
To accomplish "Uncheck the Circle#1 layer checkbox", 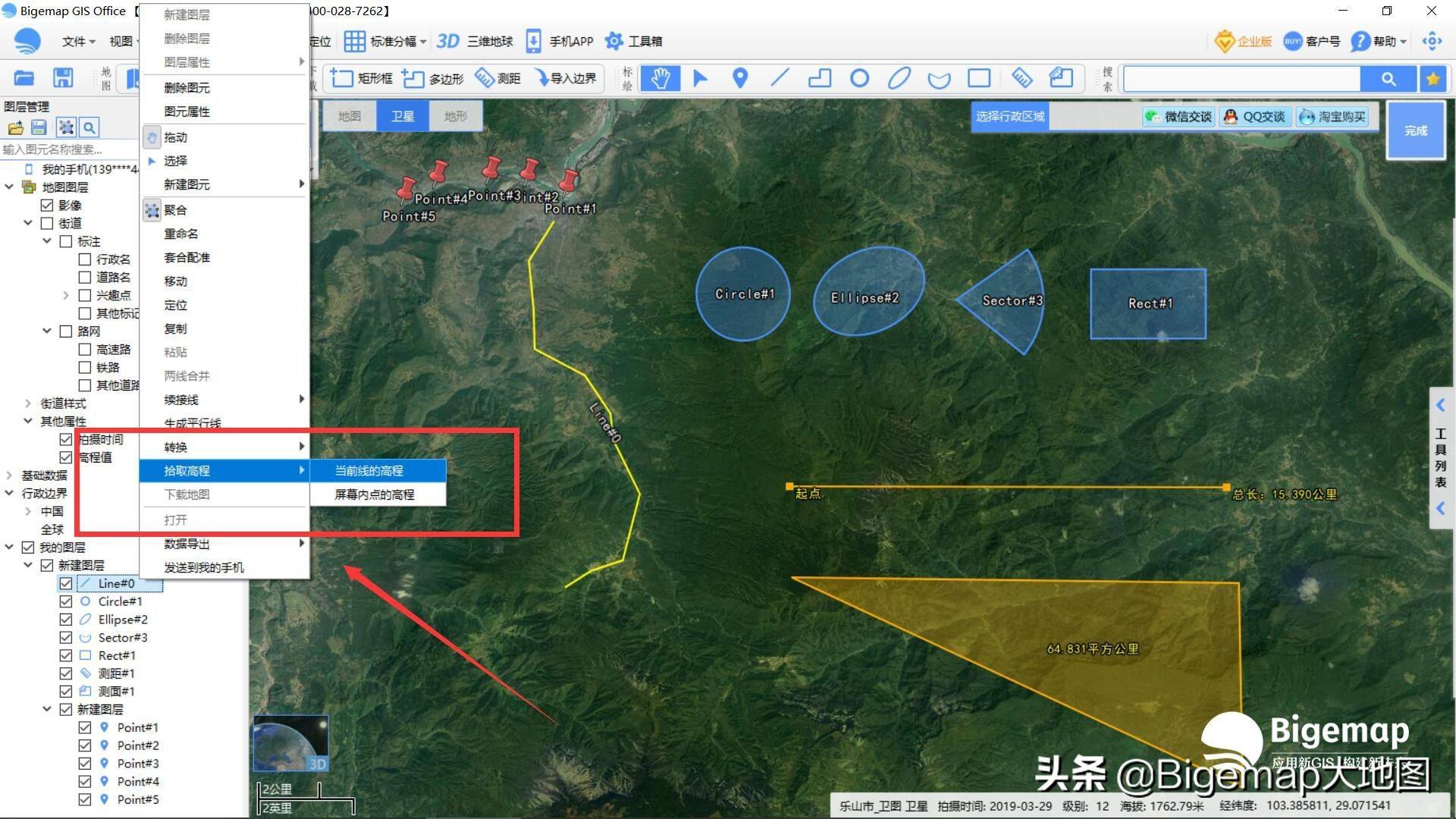I will (66, 601).
